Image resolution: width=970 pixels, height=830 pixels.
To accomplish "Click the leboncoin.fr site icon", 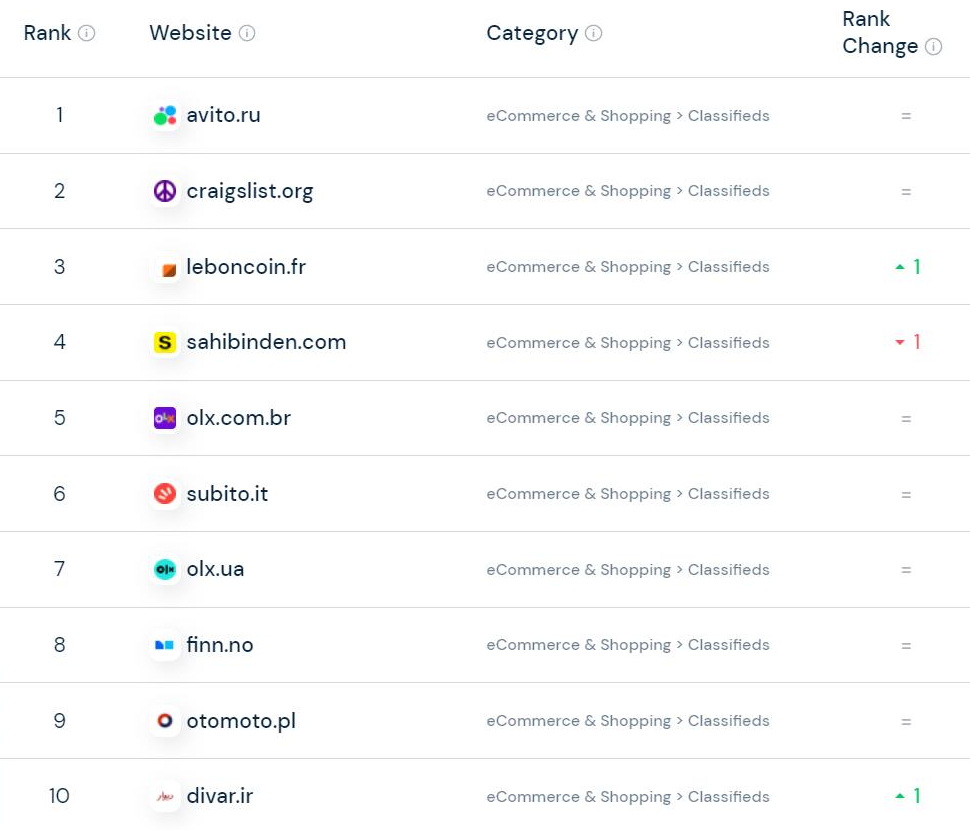I will tap(165, 268).
